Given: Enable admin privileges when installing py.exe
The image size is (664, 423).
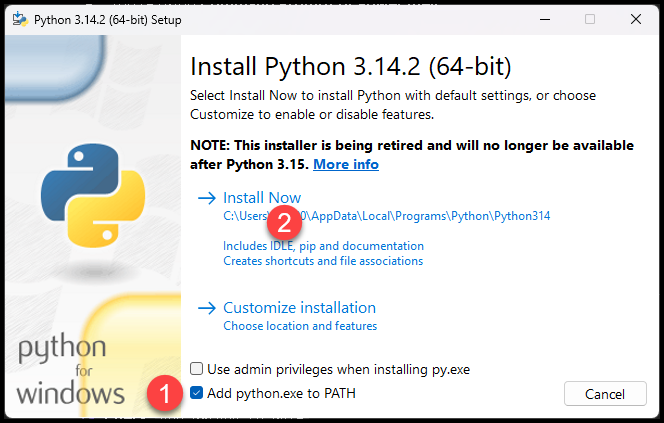Looking at the screenshot, I should pyautogui.click(x=197, y=369).
